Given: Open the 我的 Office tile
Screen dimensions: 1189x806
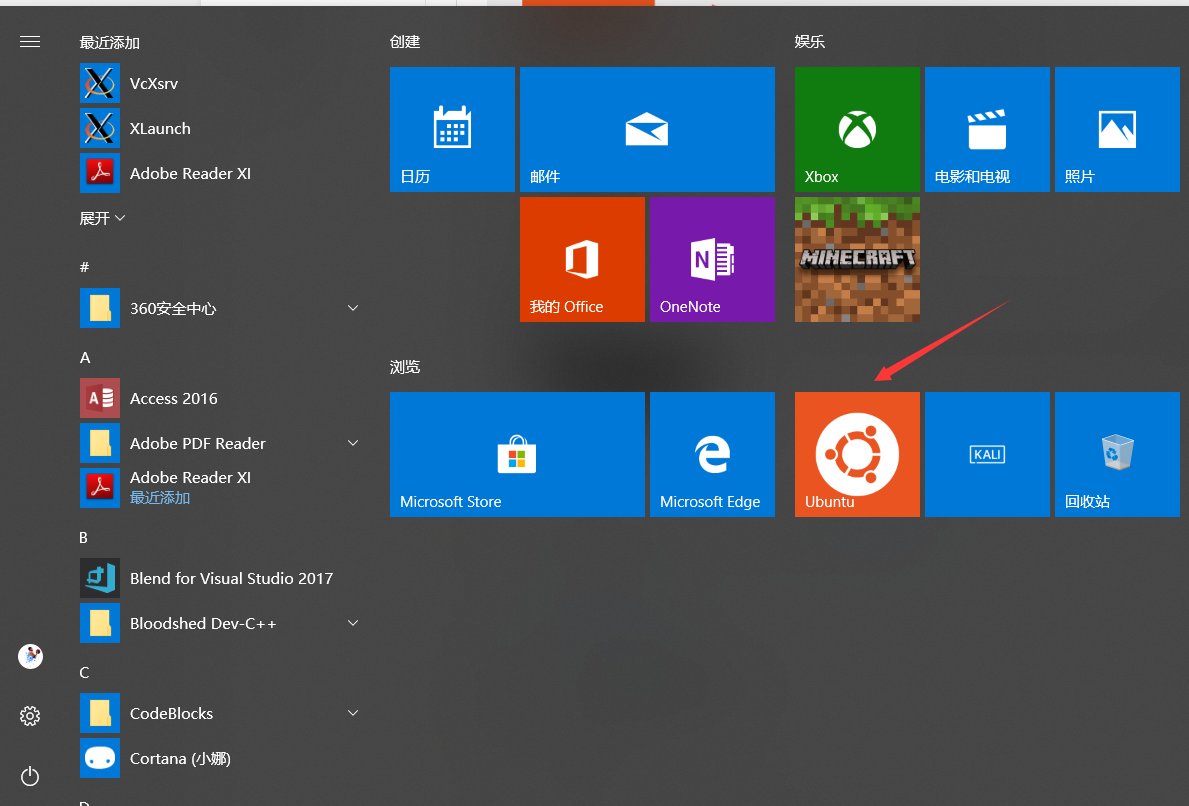Looking at the screenshot, I should pyautogui.click(x=582, y=259).
